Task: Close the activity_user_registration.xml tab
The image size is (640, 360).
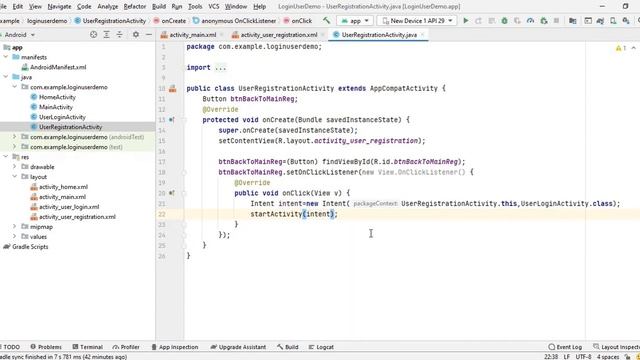Action: [322, 35]
